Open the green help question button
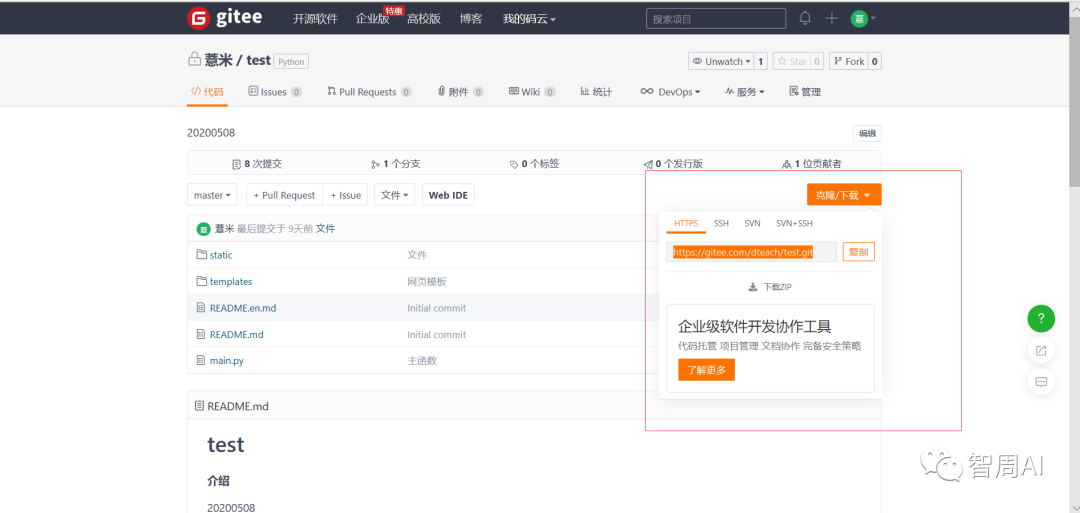The height and width of the screenshot is (513, 1080). (x=1041, y=318)
